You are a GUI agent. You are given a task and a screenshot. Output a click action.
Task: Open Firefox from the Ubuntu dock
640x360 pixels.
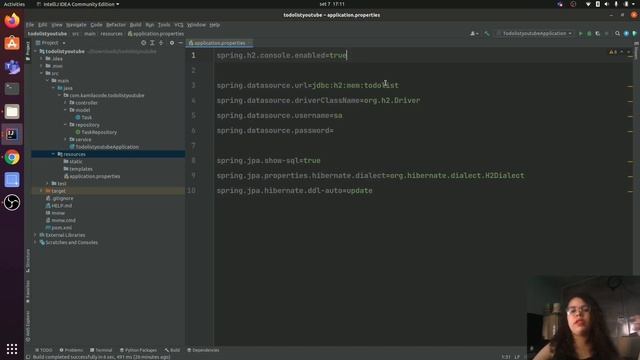tap(12, 20)
